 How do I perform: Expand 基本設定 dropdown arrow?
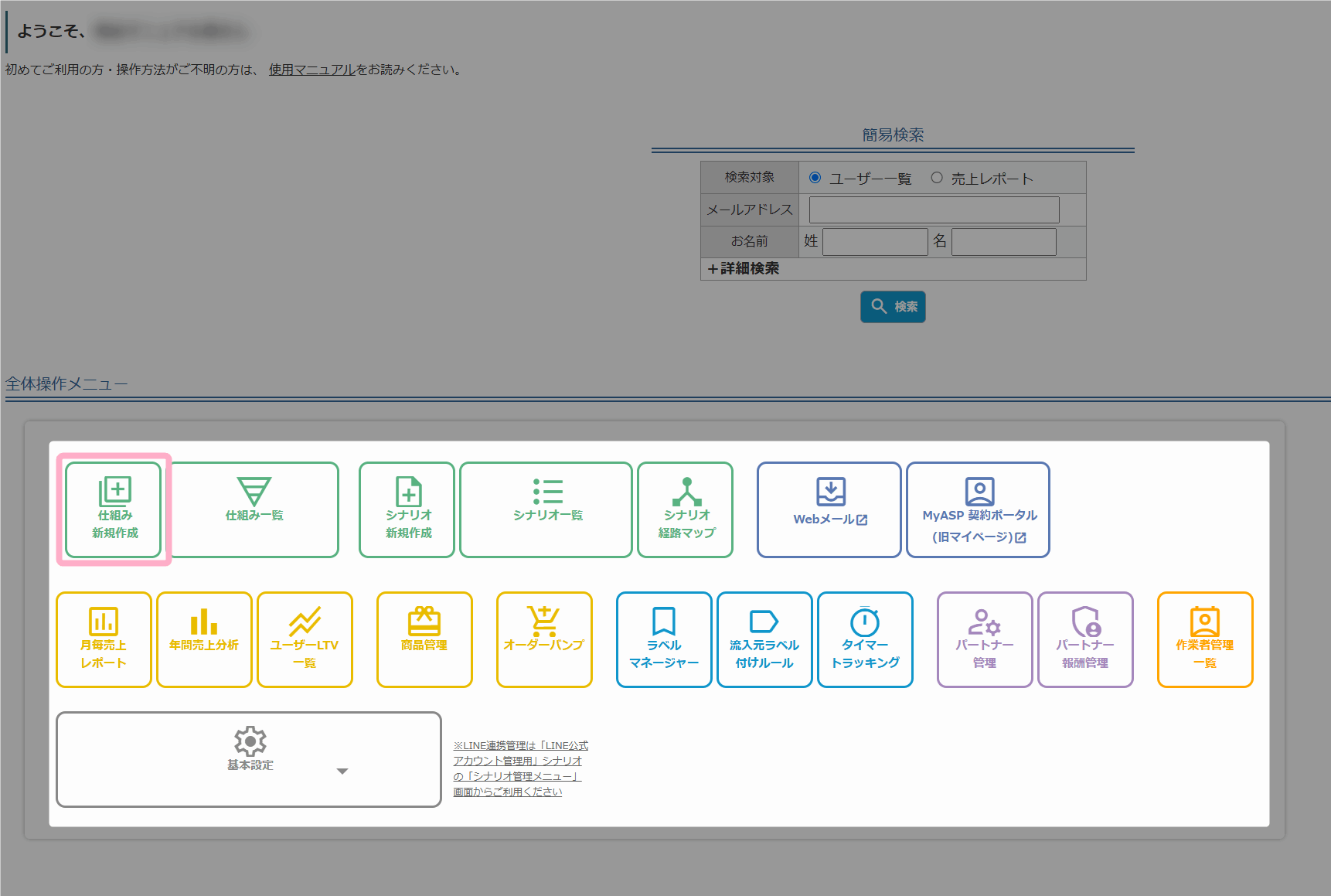click(x=342, y=771)
